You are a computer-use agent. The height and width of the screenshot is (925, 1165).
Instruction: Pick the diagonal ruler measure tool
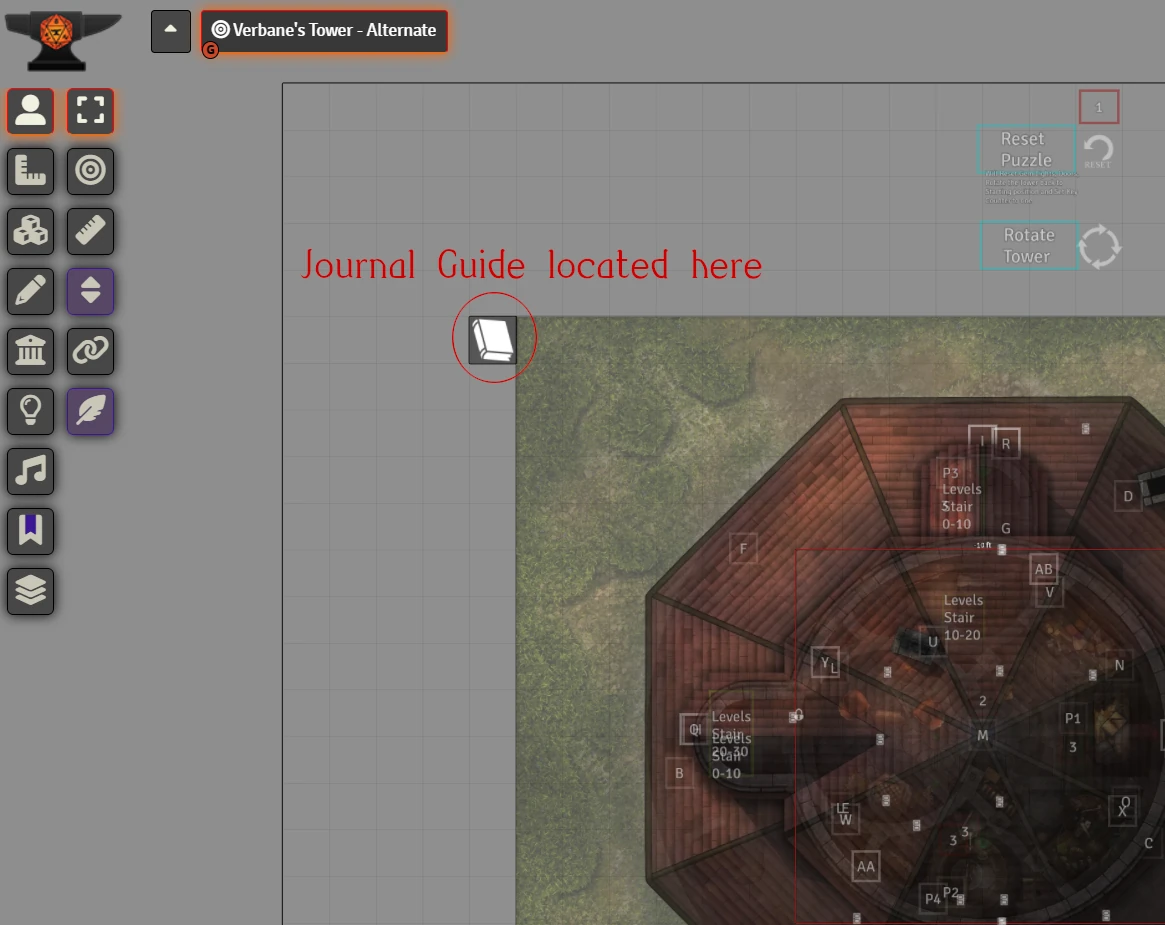click(91, 231)
